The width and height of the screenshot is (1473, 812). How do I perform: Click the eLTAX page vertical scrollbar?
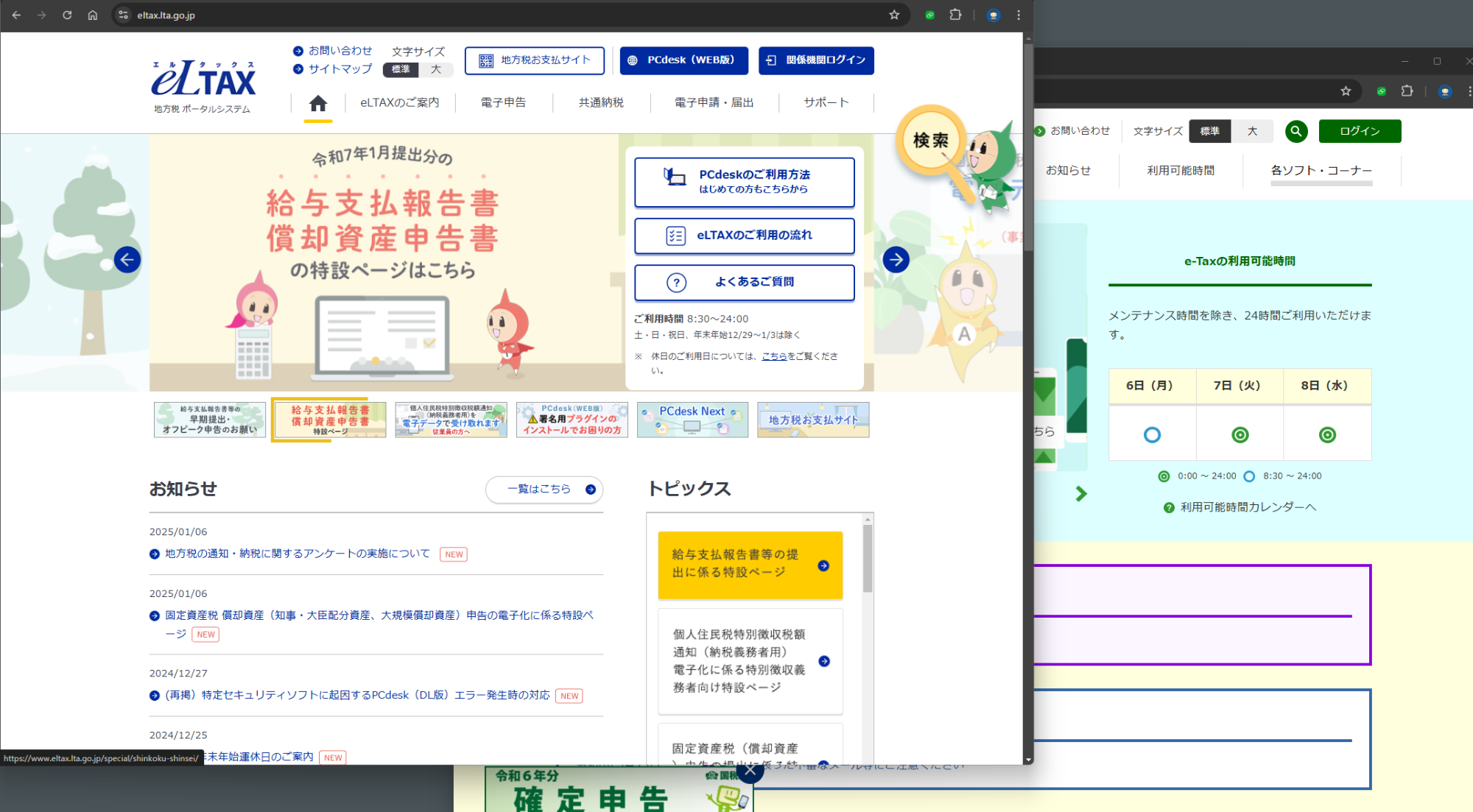coord(1028,147)
